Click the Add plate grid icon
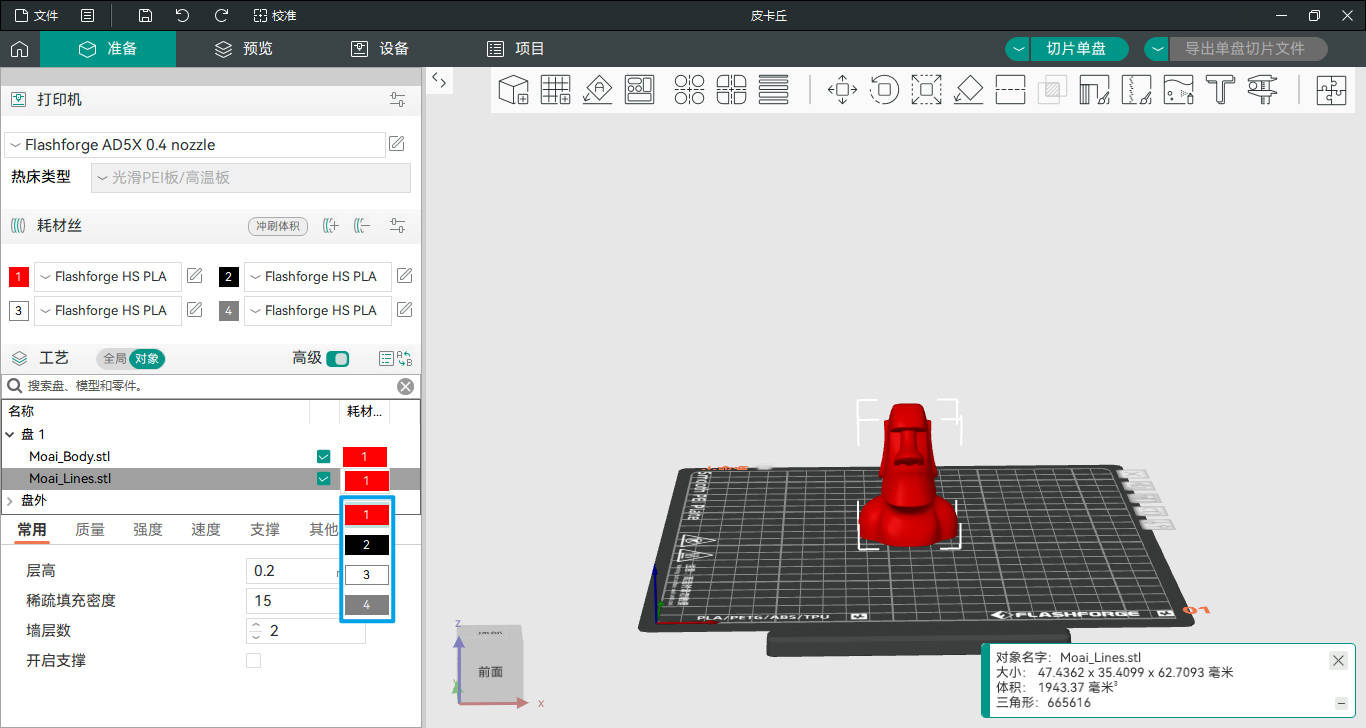The width and height of the screenshot is (1366, 728). click(x=555, y=89)
